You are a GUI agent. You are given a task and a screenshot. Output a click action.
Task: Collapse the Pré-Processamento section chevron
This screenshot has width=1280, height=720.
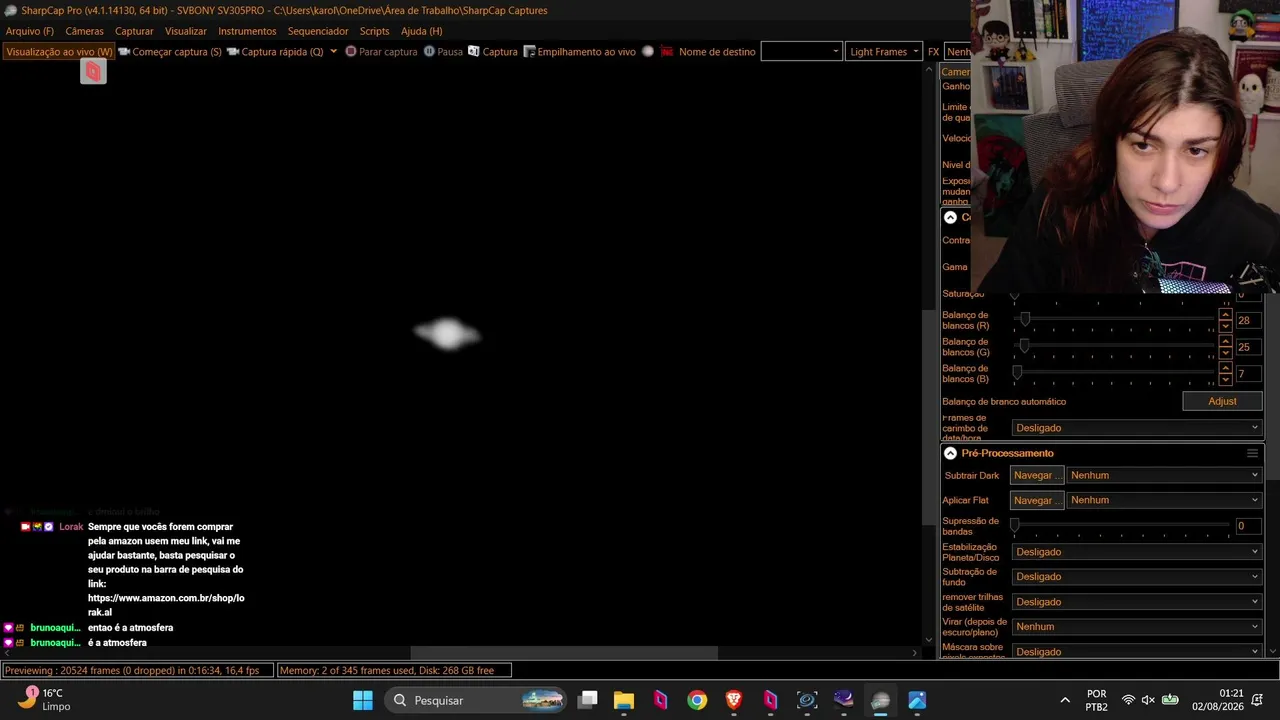950,453
